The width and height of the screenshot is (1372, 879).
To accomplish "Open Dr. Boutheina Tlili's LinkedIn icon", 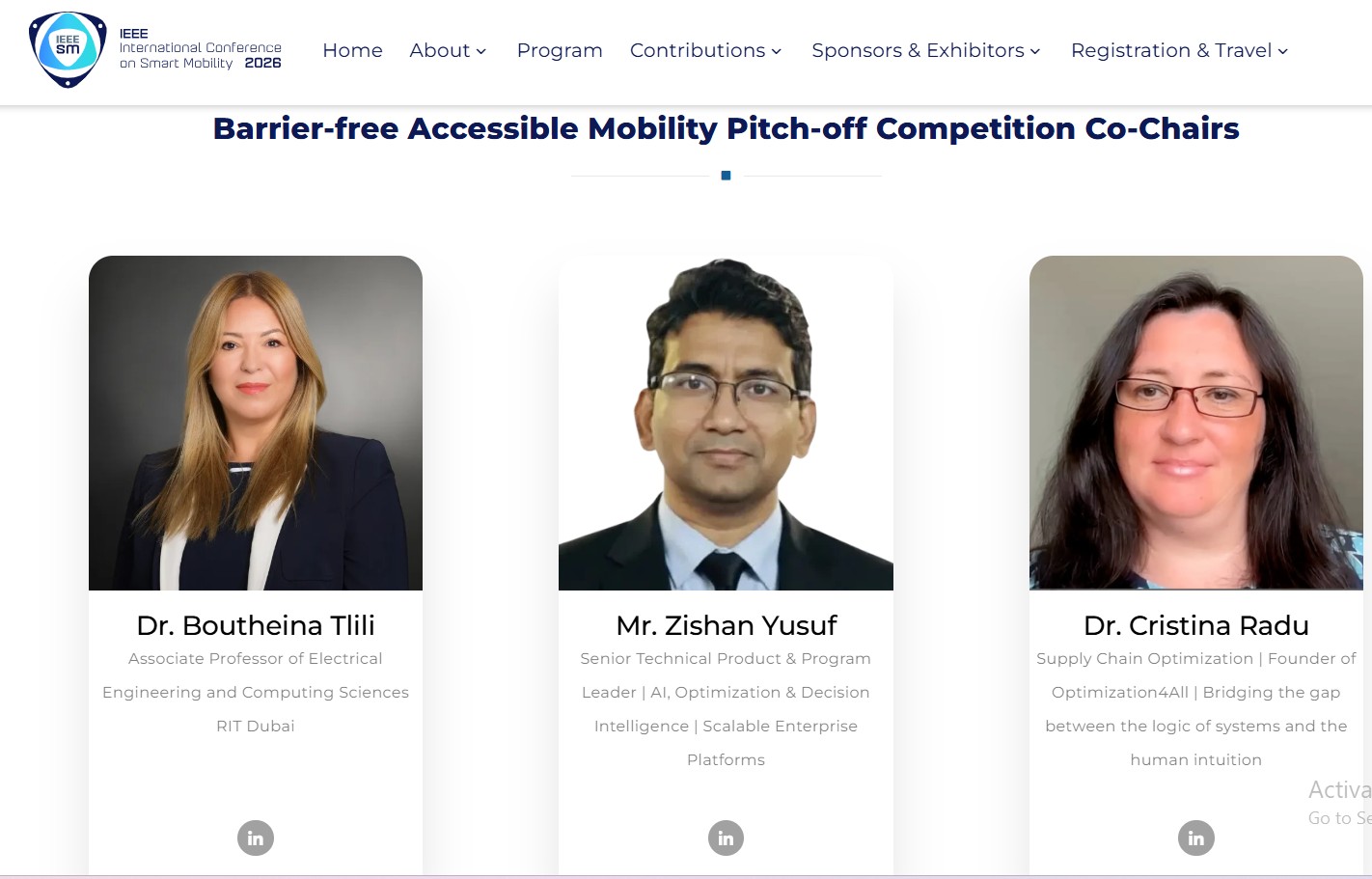I will click(x=256, y=838).
